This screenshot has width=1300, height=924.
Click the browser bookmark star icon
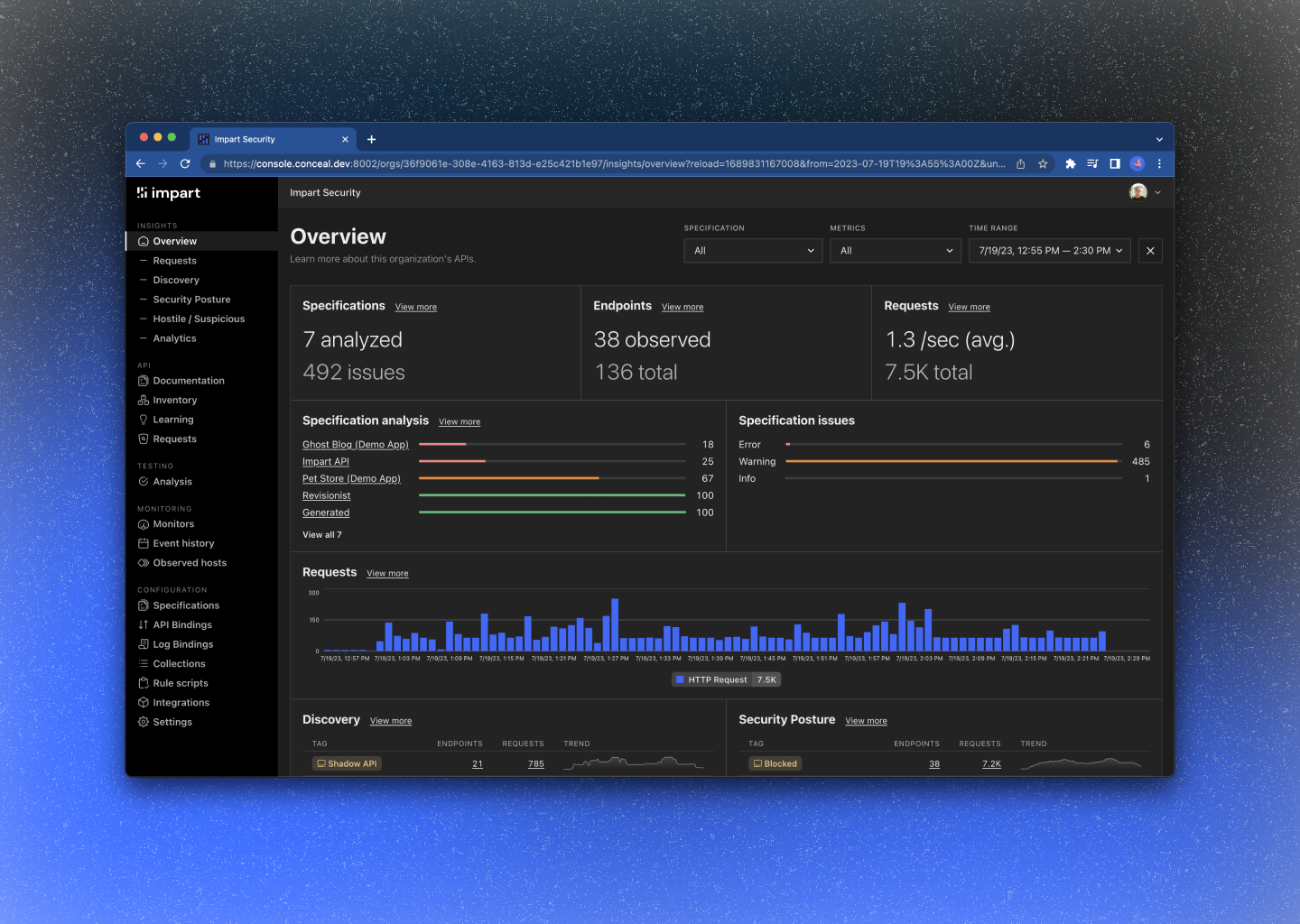coord(1043,164)
